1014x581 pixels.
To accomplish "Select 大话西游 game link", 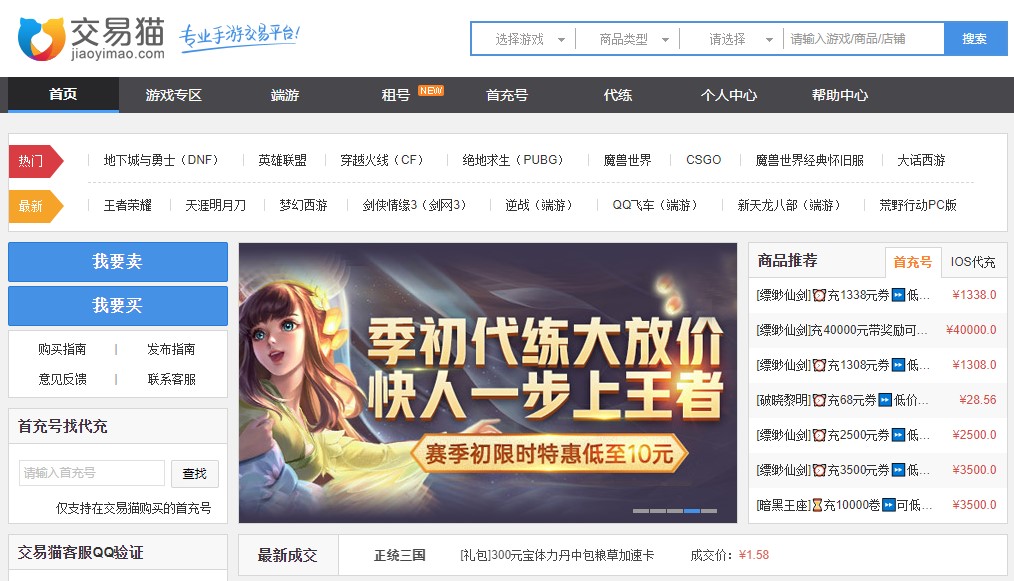I will pyautogui.click(x=921, y=160).
